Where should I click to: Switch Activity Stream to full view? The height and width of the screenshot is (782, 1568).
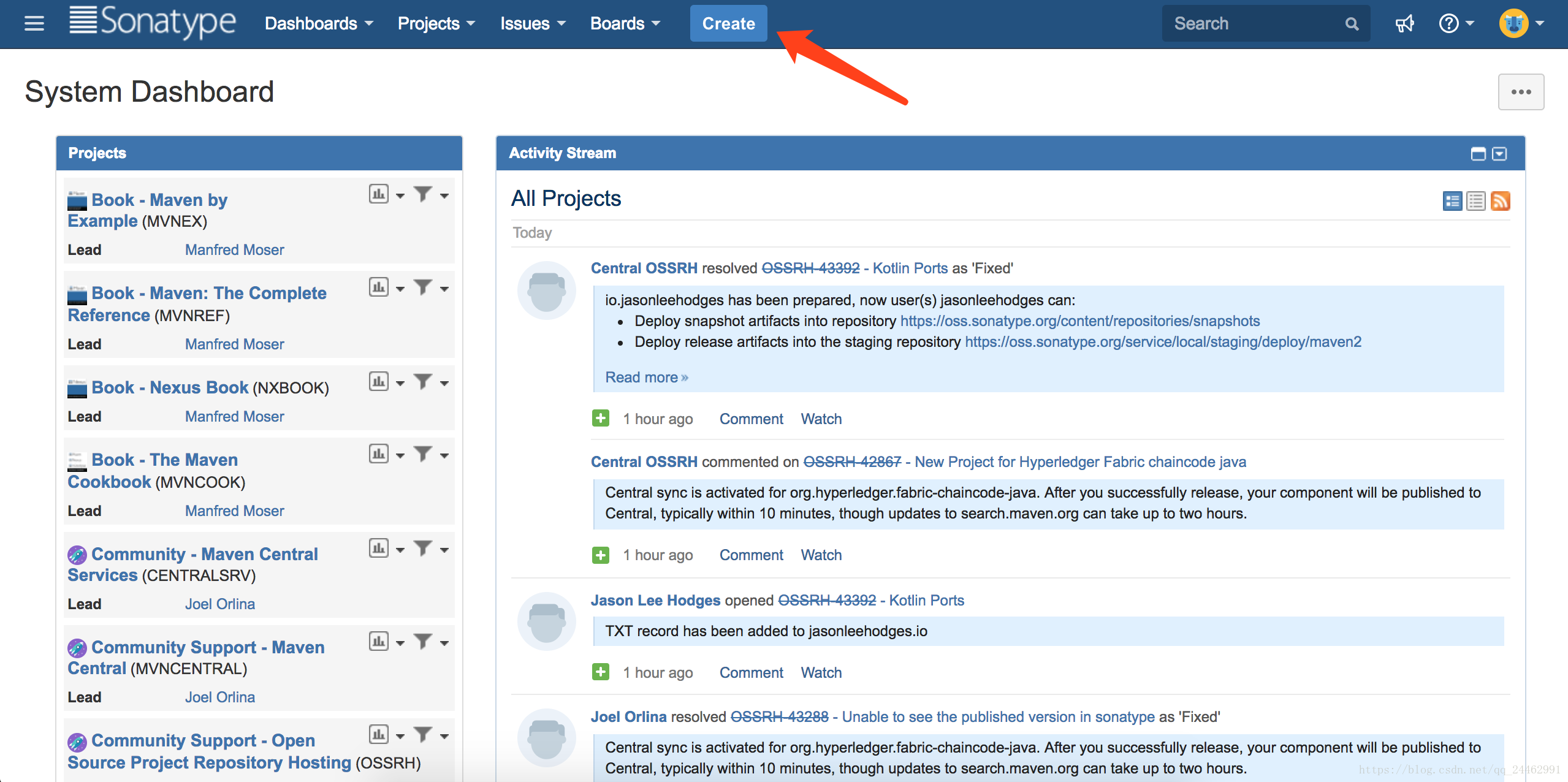click(1452, 201)
